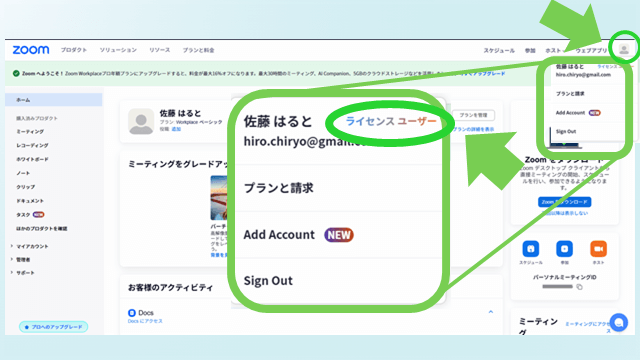Open the profile avatar icon in the top bar

(x=624, y=49)
